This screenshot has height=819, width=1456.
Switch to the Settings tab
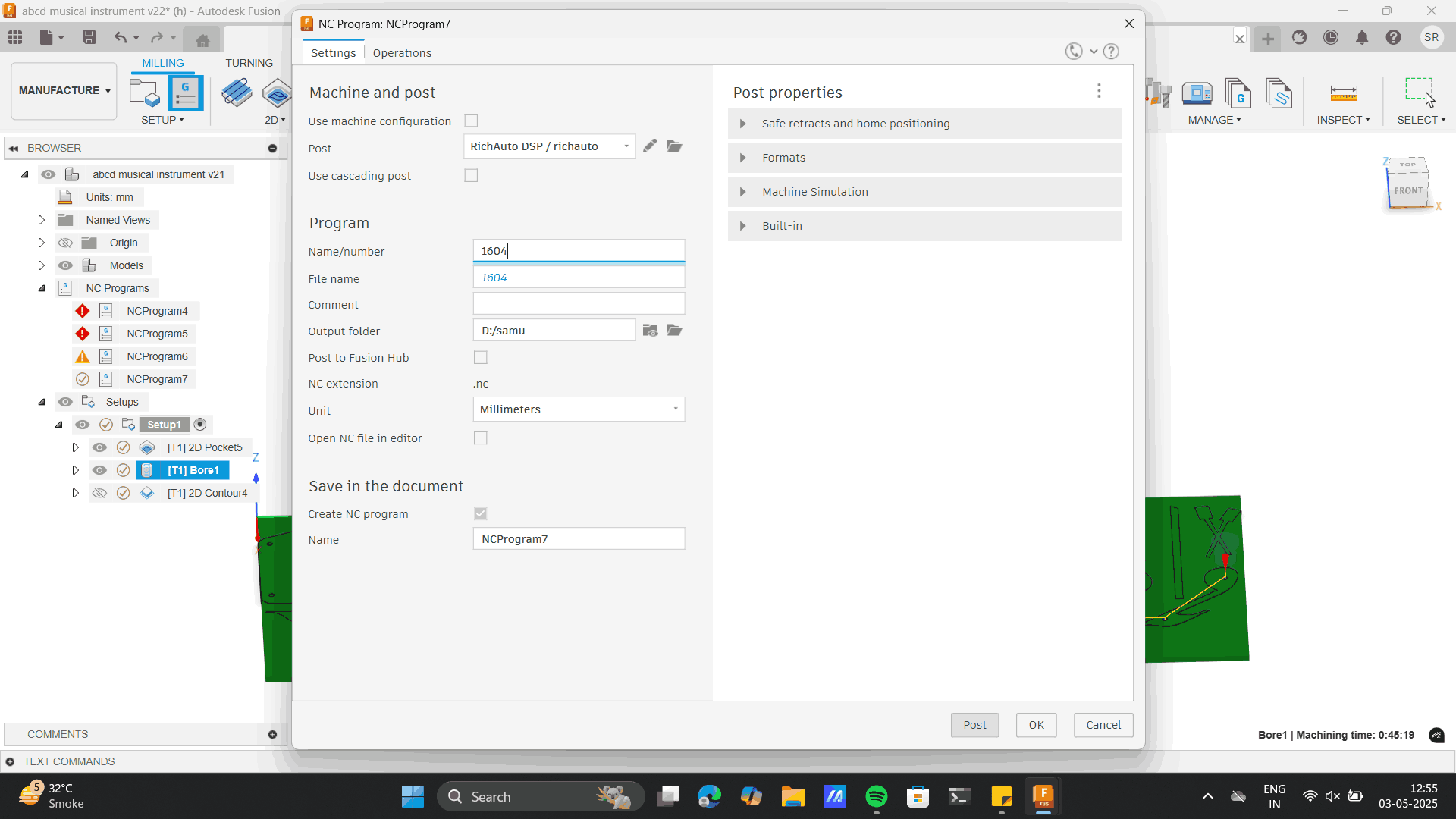[x=333, y=53]
